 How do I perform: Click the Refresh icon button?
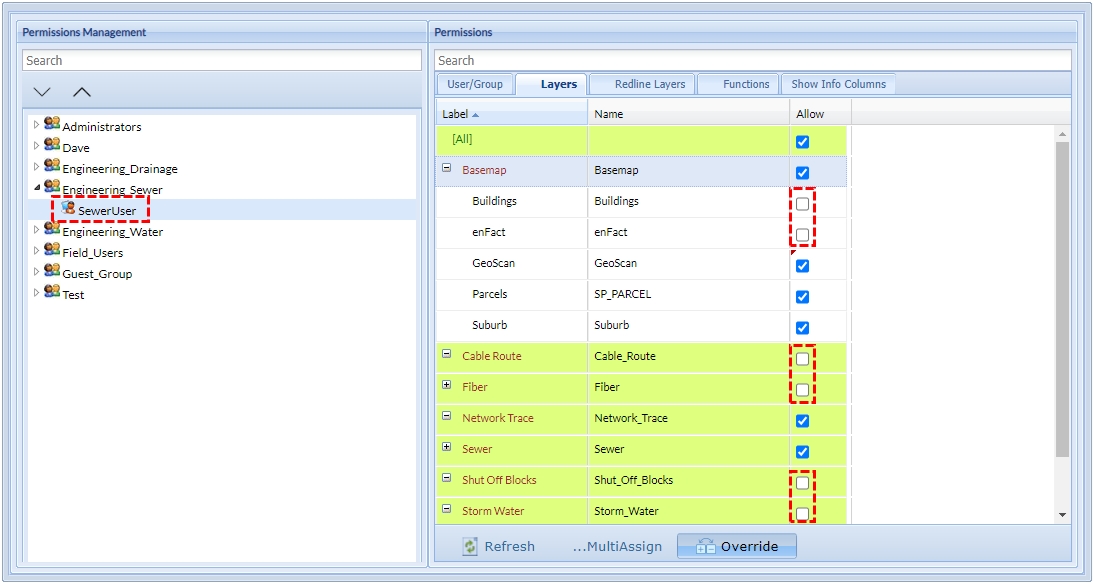click(470, 547)
